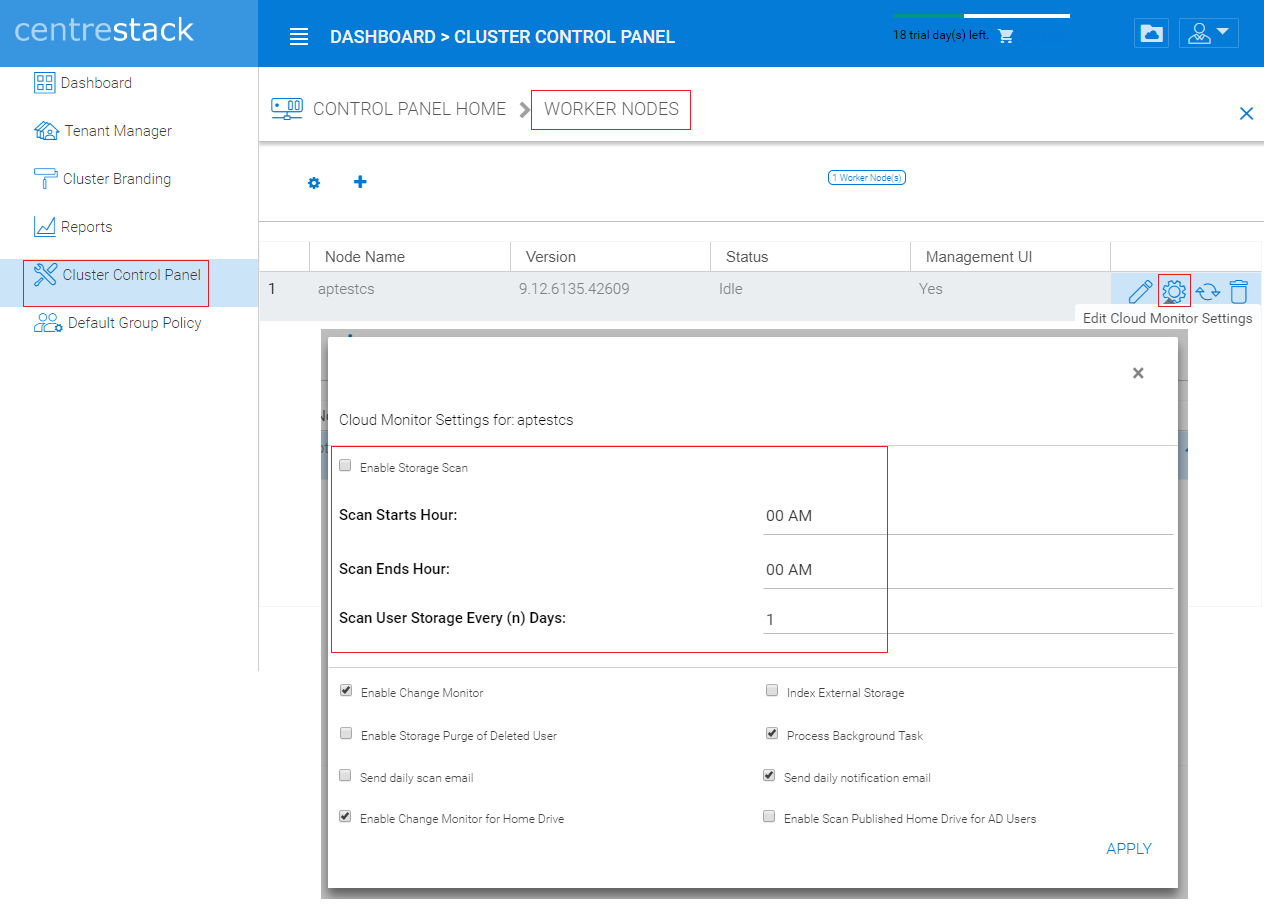Click the shopping cart purchase icon
This screenshot has height=922, width=1264.
click(x=1006, y=36)
